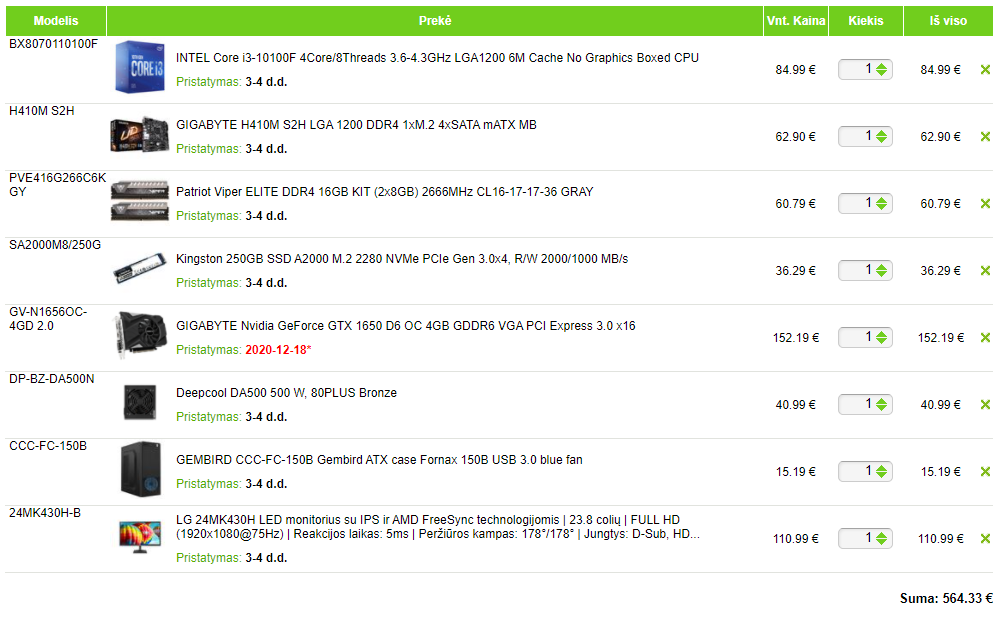Open the Patriot Viper ELITE DDR4 product link
The width and height of the screenshot is (998, 633).
pos(384,192)
